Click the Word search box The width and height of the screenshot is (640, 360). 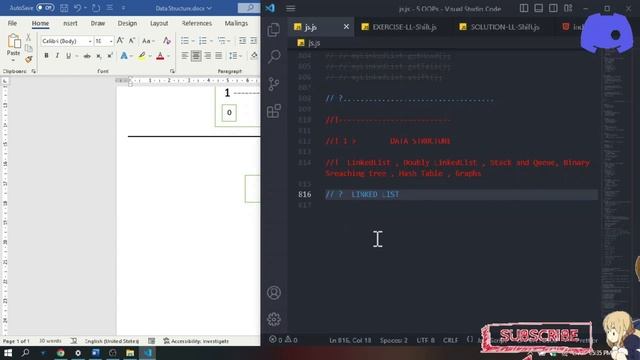pos(248,8)
